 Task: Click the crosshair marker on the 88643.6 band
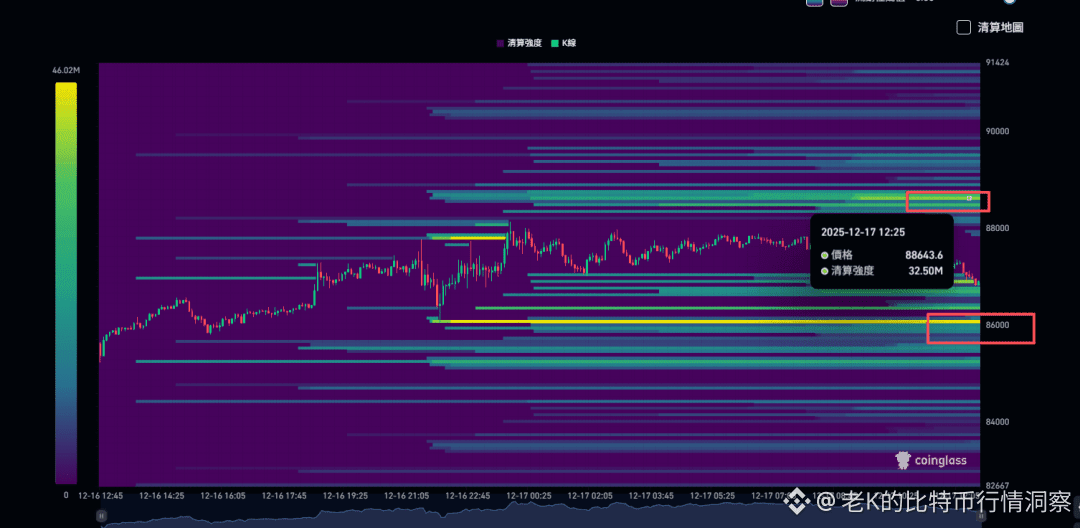pos(969,198)
